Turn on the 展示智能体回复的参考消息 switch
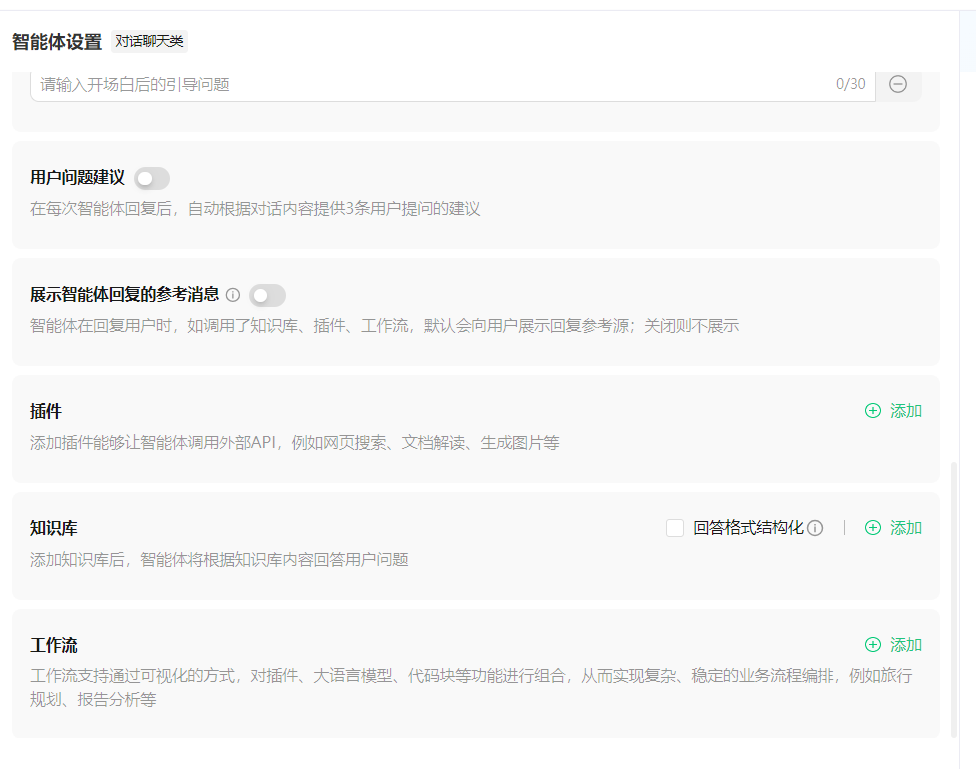This screenshot has width=976, height=769. tap(267, 295)
